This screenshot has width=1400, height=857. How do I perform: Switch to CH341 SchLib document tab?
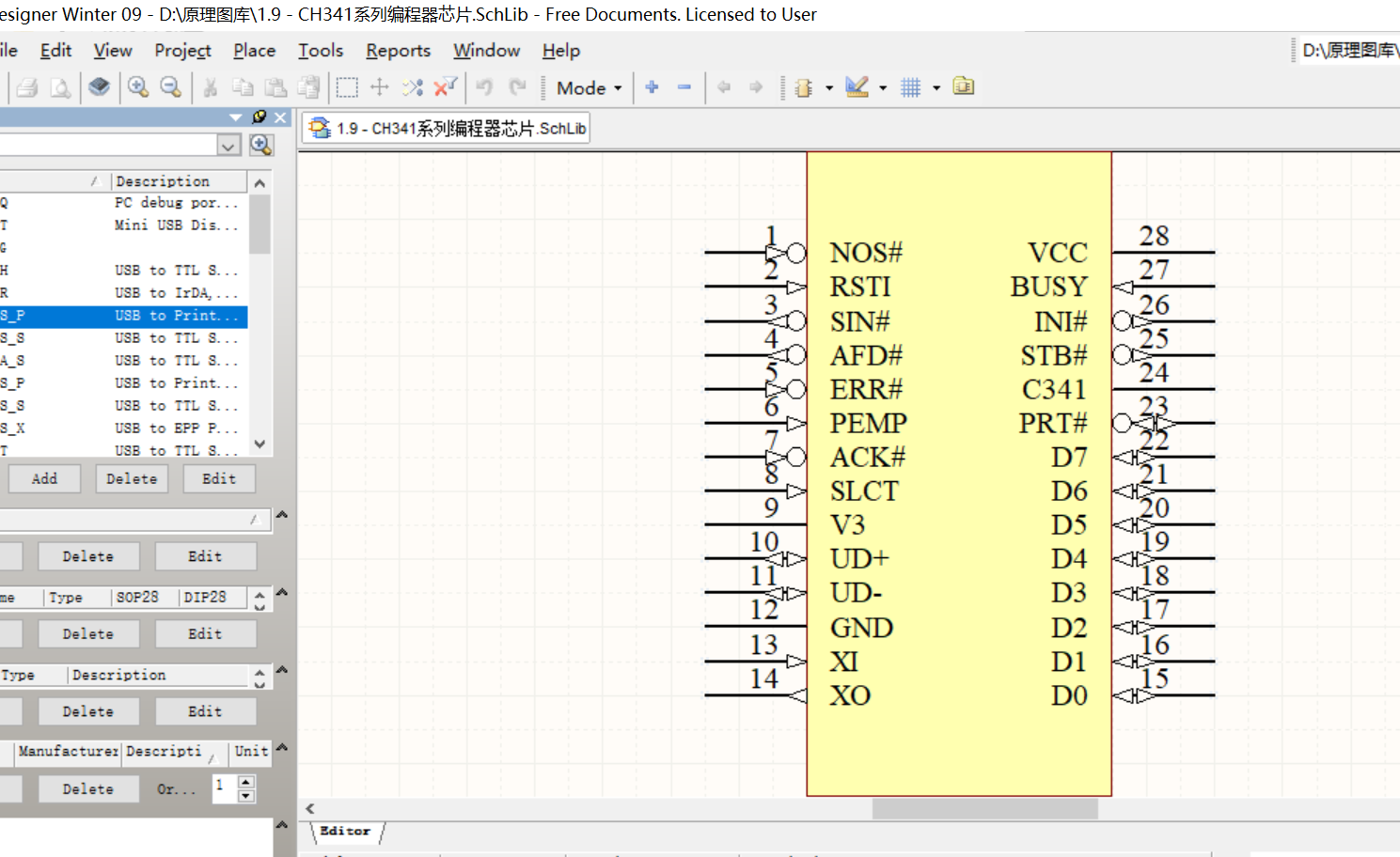click(x=447, y=129)
